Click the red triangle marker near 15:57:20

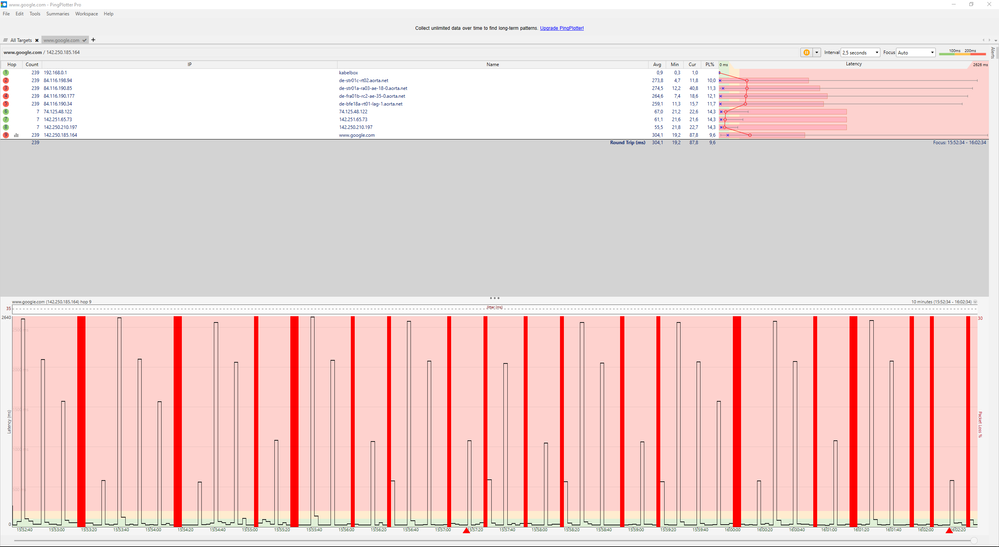point(466,530)
